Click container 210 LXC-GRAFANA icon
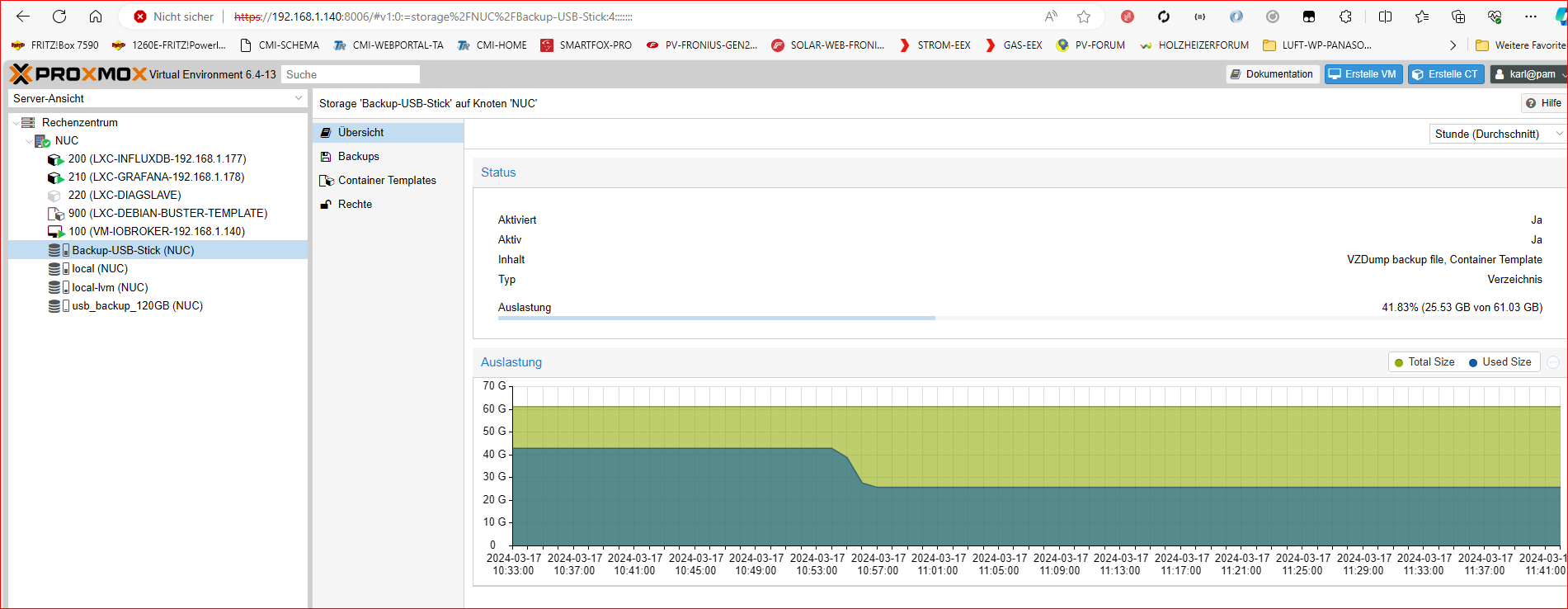Viewport: 1568px width, 609px height. 55,177
